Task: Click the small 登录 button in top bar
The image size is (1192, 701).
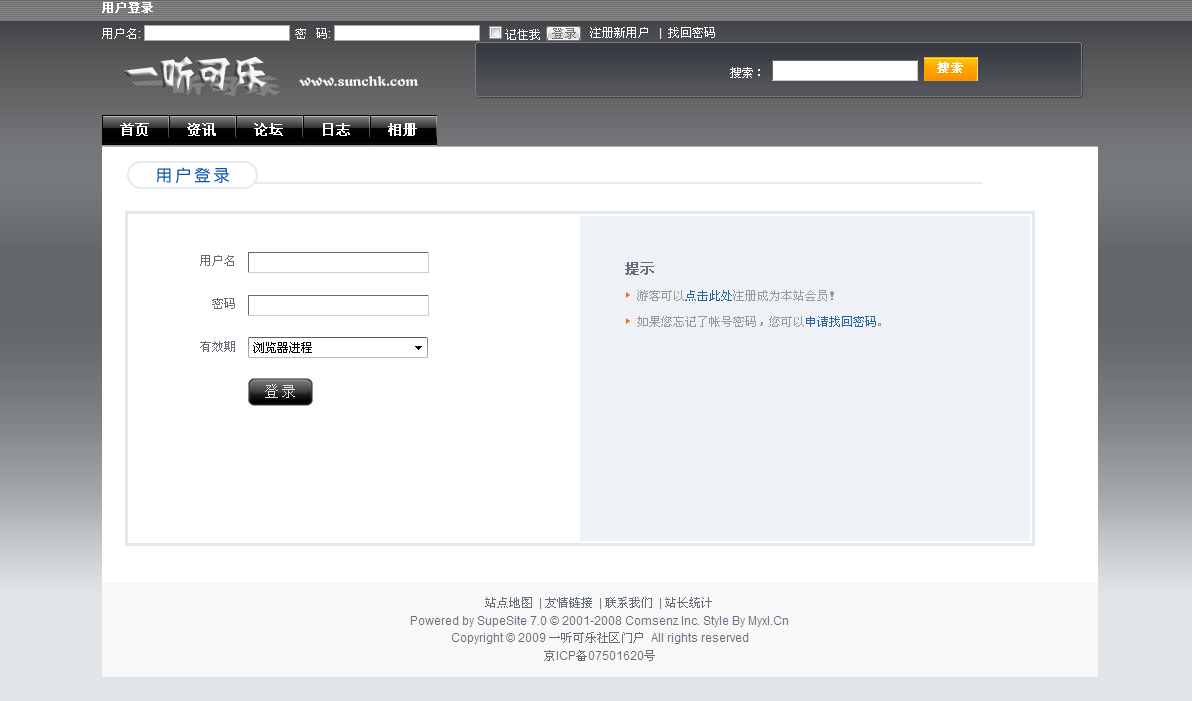Action: pyautogui.click(x=563, y=33)
